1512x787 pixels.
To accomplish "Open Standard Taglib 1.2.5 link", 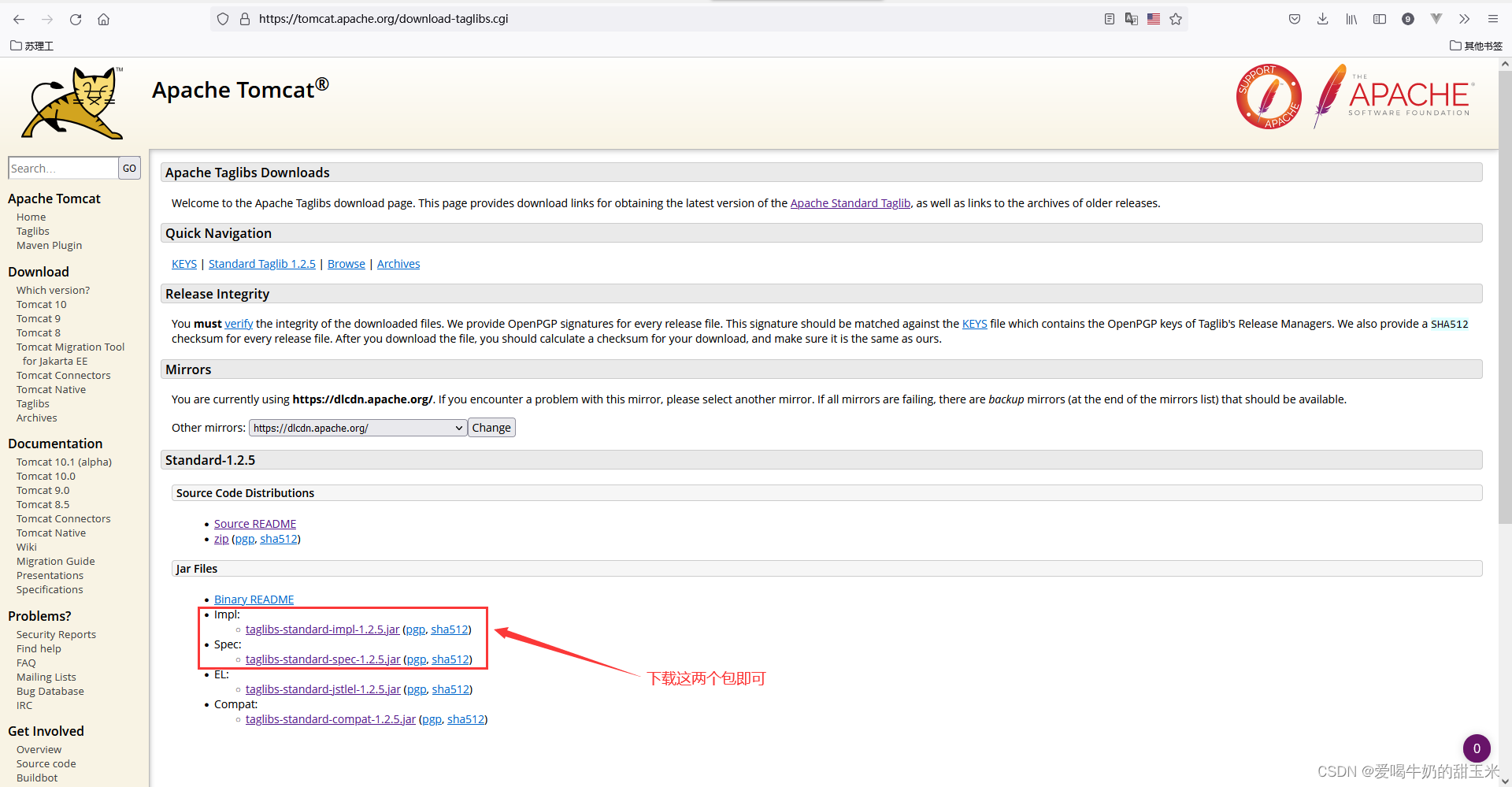I will pos(262,264).
